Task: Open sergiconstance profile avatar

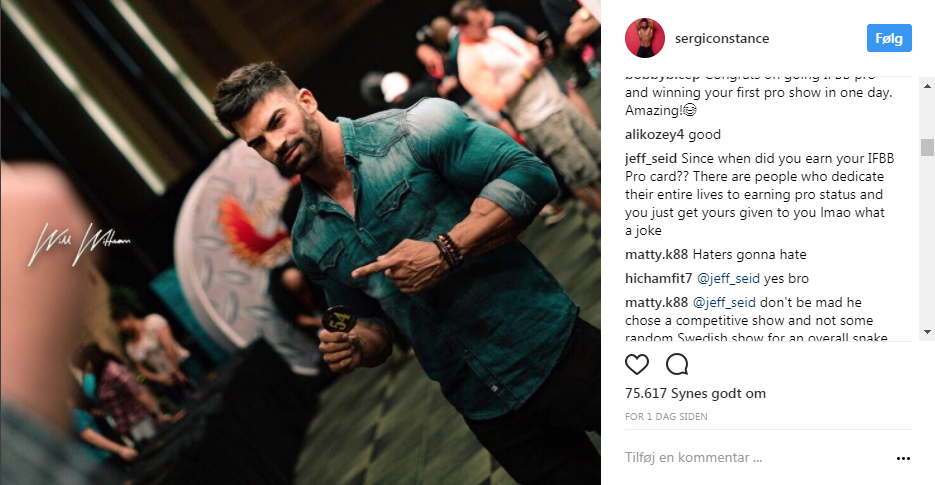Action: (645, 38)
